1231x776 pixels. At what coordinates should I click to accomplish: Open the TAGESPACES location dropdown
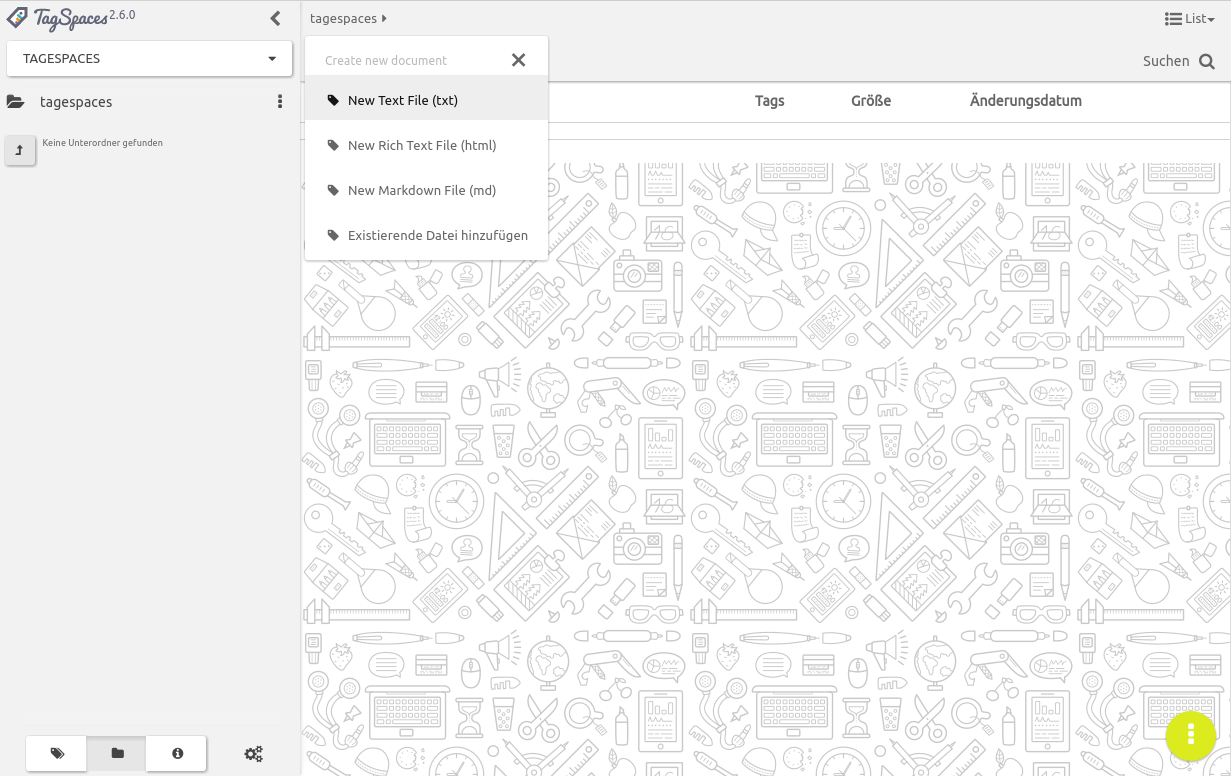149,58
